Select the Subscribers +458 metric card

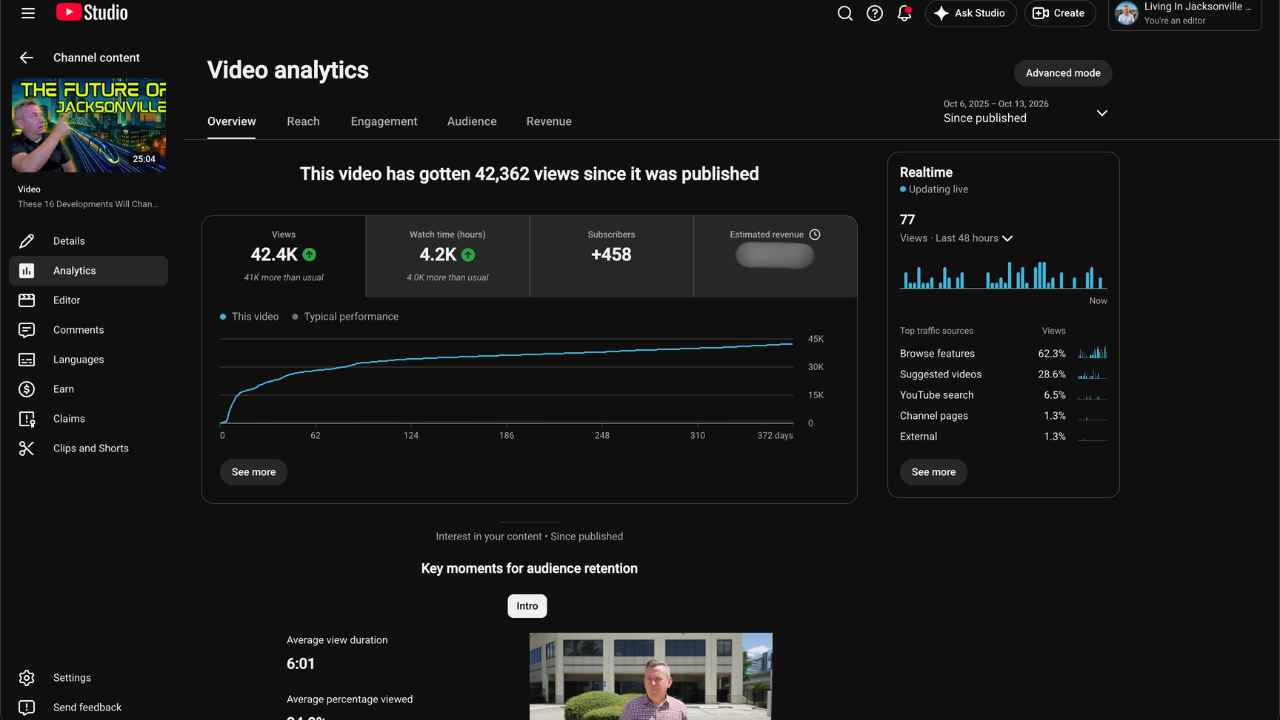click(611, 257)
